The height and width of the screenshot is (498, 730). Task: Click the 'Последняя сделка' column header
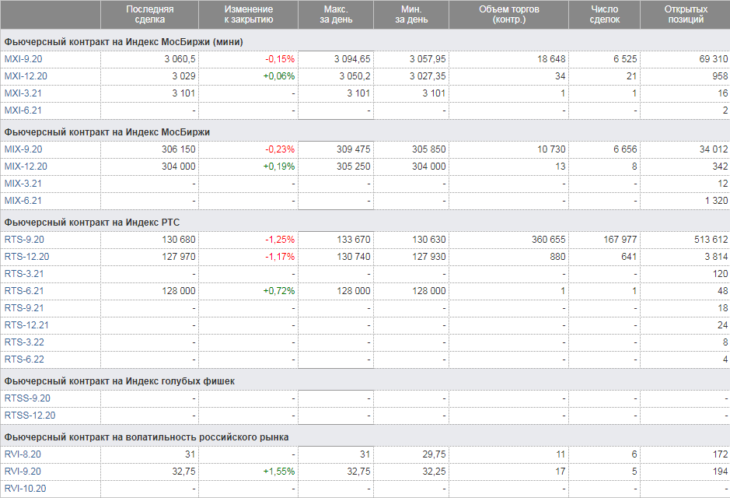coord(149,14)
